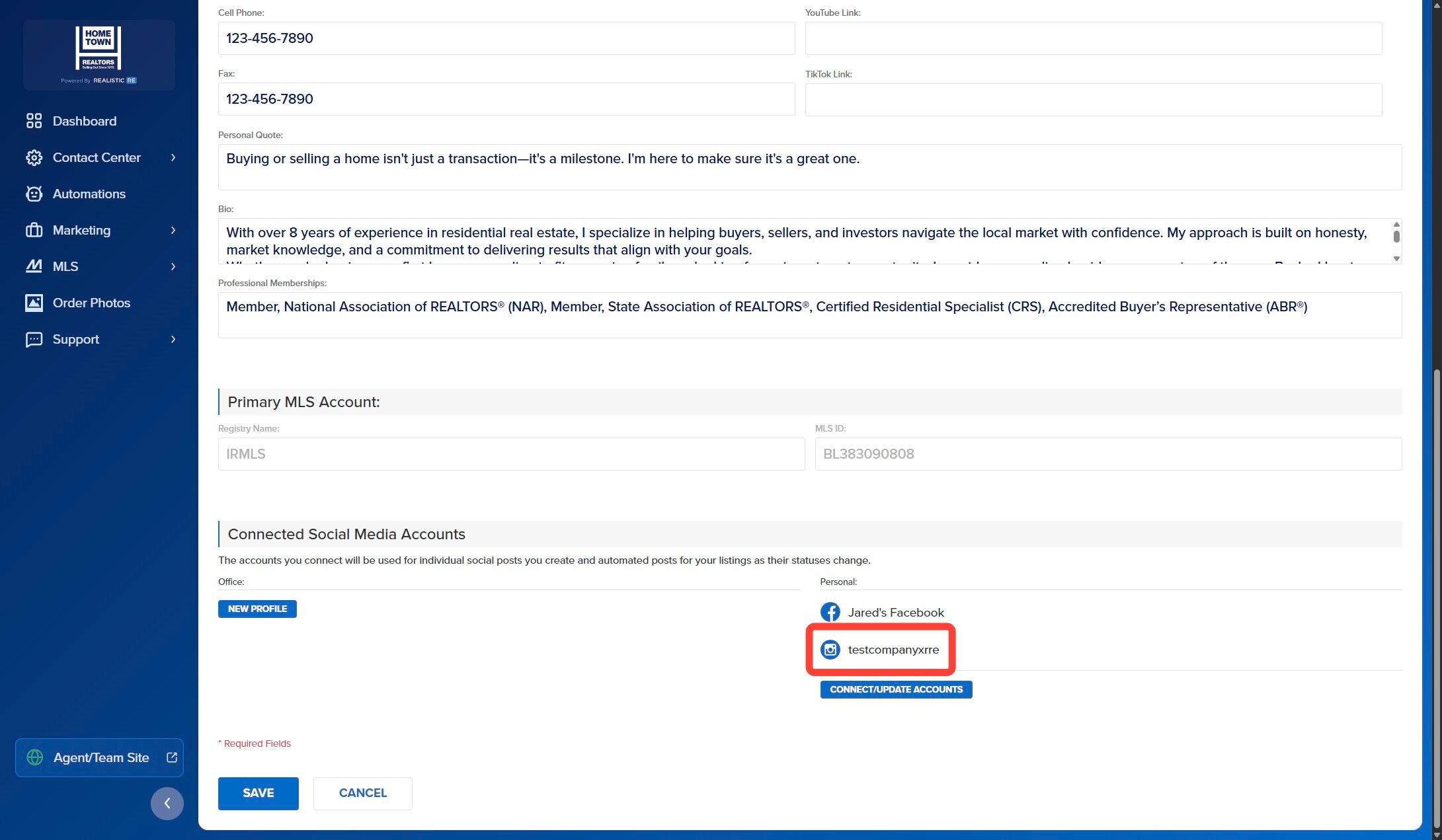Click the YouTube Link input field

click(x=1094, y=38)
